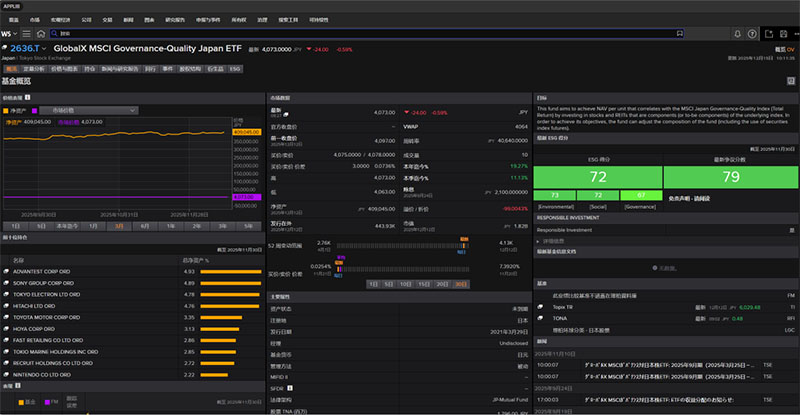Viewport: 800px width, 415px height.
Task: Open the WS workspace dropdown
Action: point(10,33)
